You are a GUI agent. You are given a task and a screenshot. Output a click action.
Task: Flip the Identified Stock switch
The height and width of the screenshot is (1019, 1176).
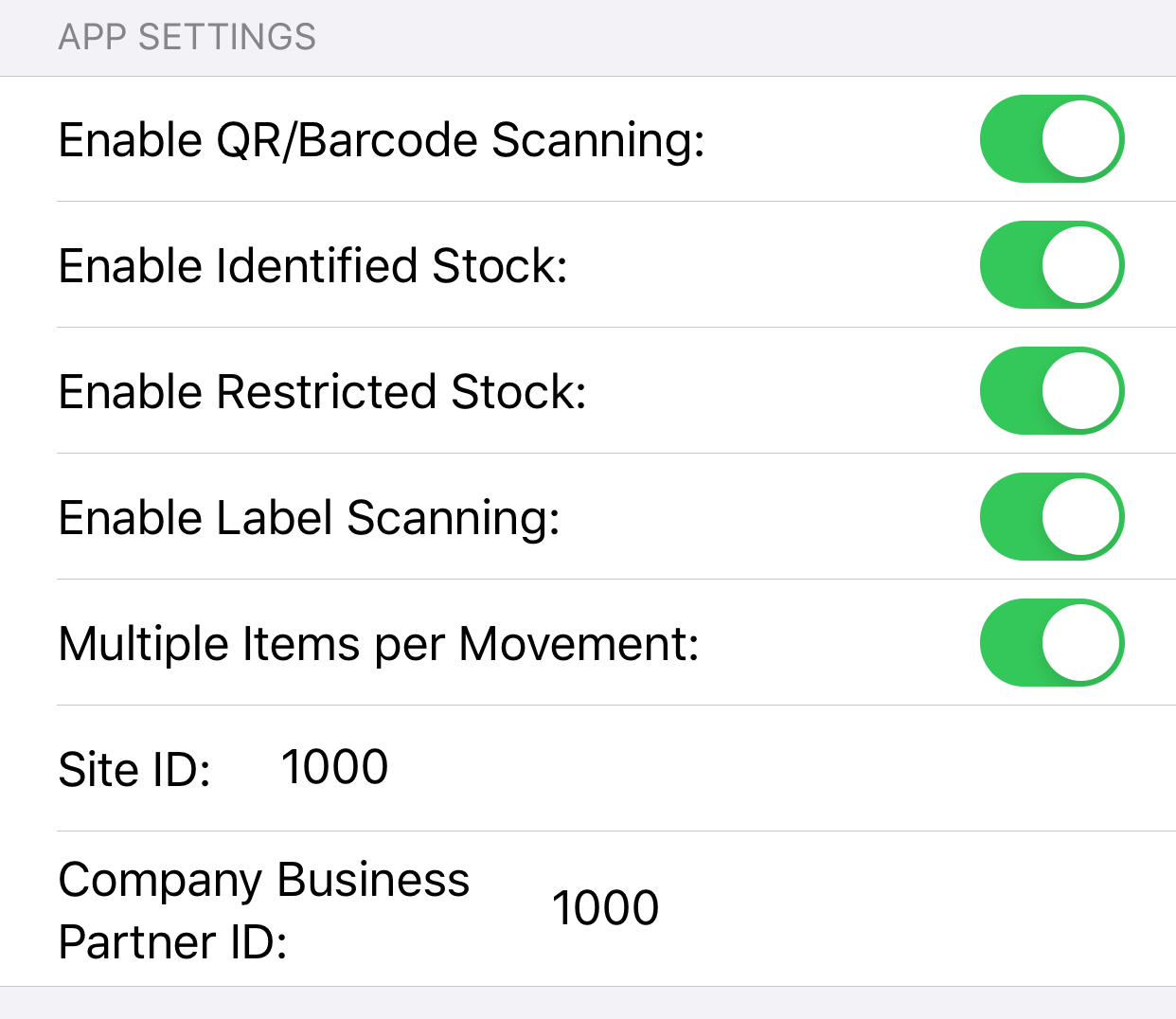click(x=1051, y=266)
